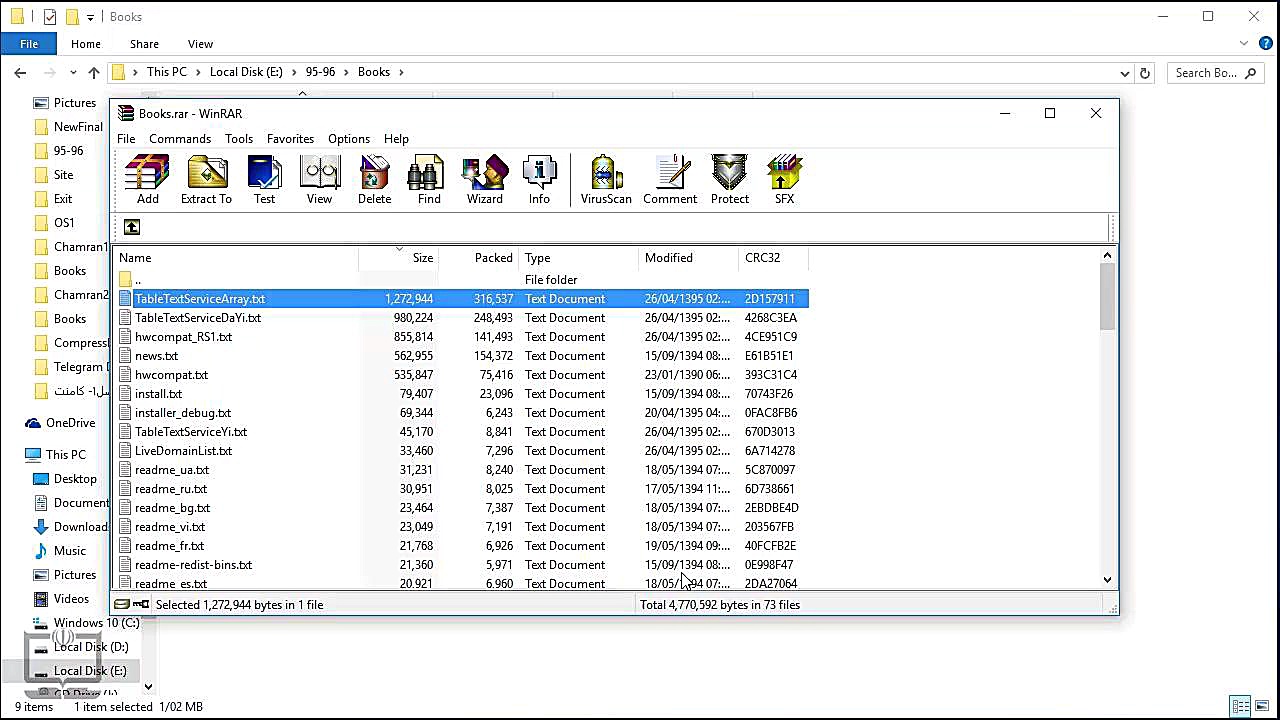
Task: Run the Test archive tool
Action: coord(264,180)
